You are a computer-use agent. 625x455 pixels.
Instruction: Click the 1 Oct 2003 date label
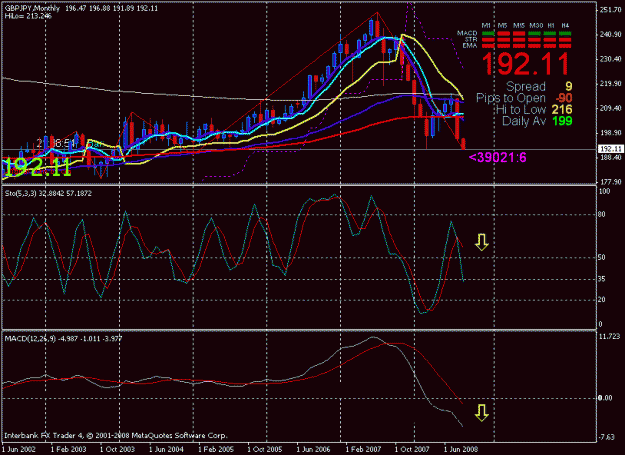117,449
